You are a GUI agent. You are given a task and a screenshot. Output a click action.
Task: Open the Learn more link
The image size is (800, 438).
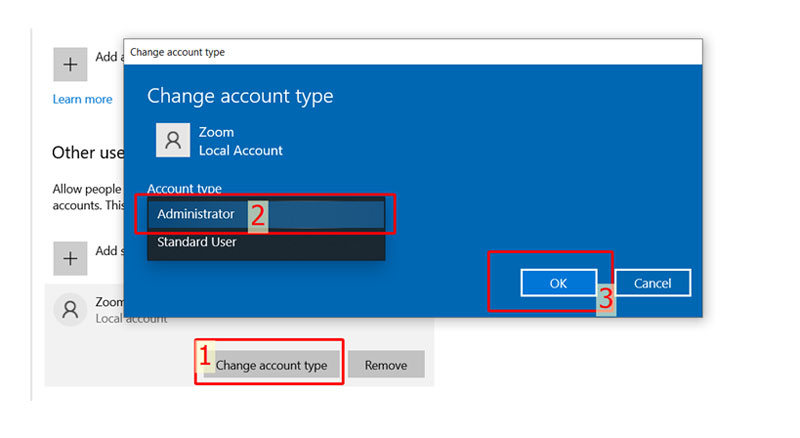click(82, 99)
